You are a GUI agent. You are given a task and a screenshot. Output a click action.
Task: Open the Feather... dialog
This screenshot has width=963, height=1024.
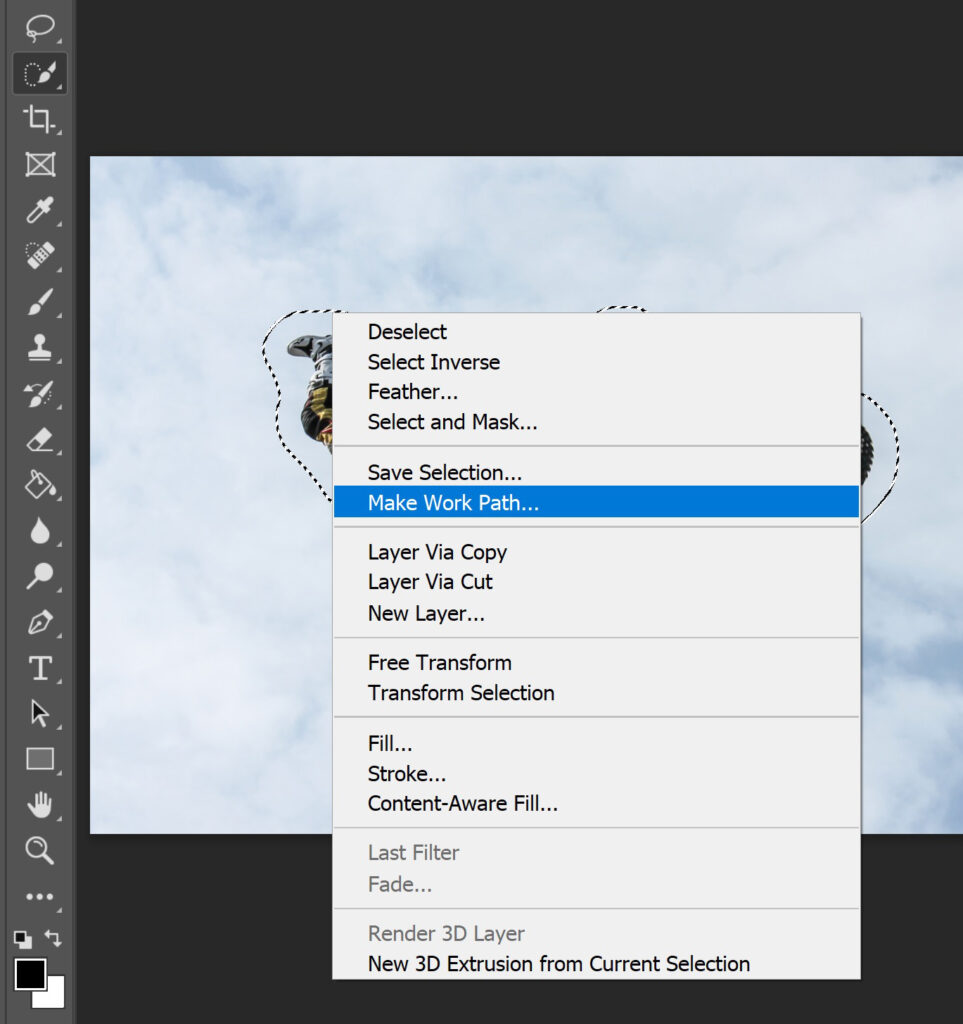tap(596, 392)
